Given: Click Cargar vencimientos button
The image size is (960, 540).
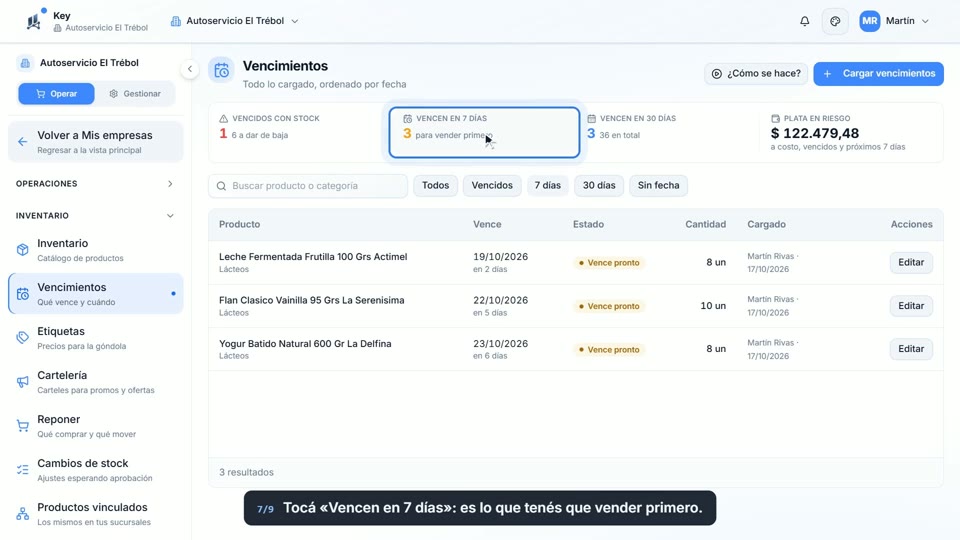Looking at the screenshot, I should click(878, 73).
